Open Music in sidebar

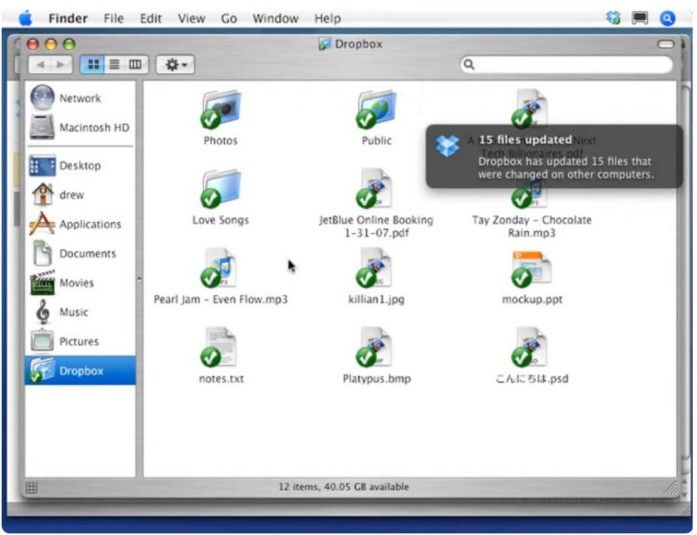[x=80, y=312]
